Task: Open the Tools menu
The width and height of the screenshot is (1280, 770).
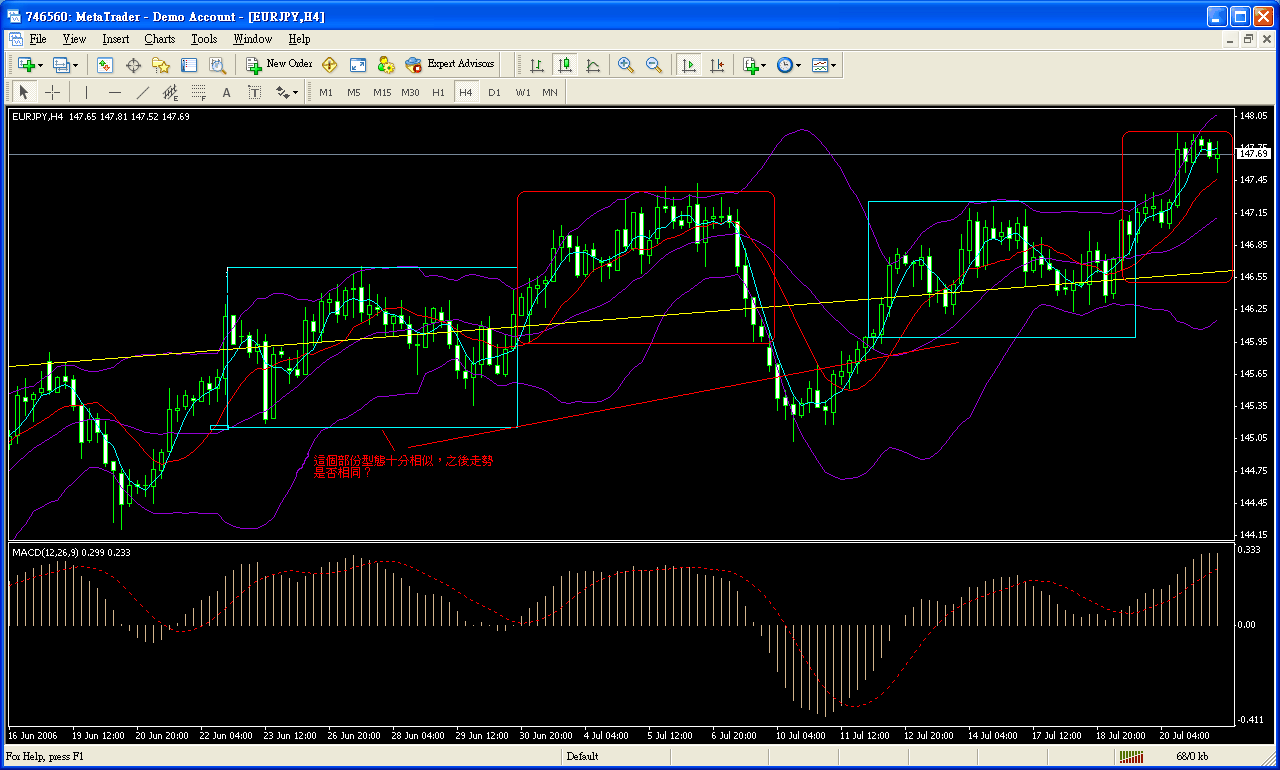Action: pos(204,39)
